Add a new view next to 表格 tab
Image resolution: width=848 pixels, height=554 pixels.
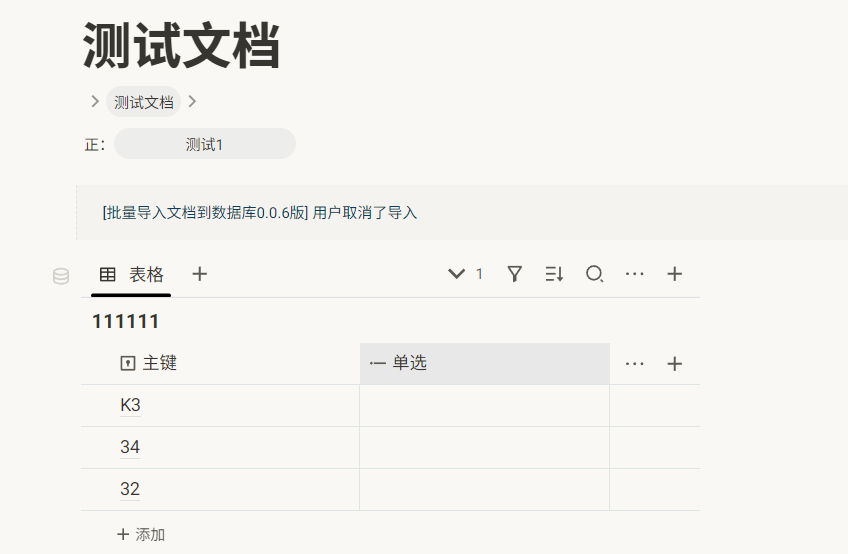pyautogui.click(x=200, y=274)
